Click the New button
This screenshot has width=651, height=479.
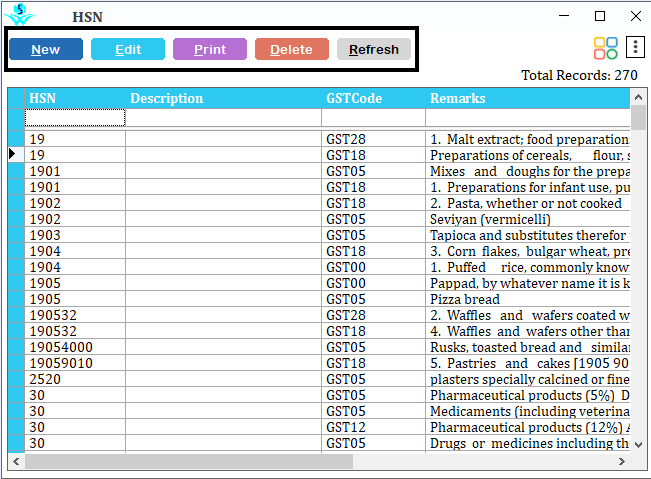point(46,49)
